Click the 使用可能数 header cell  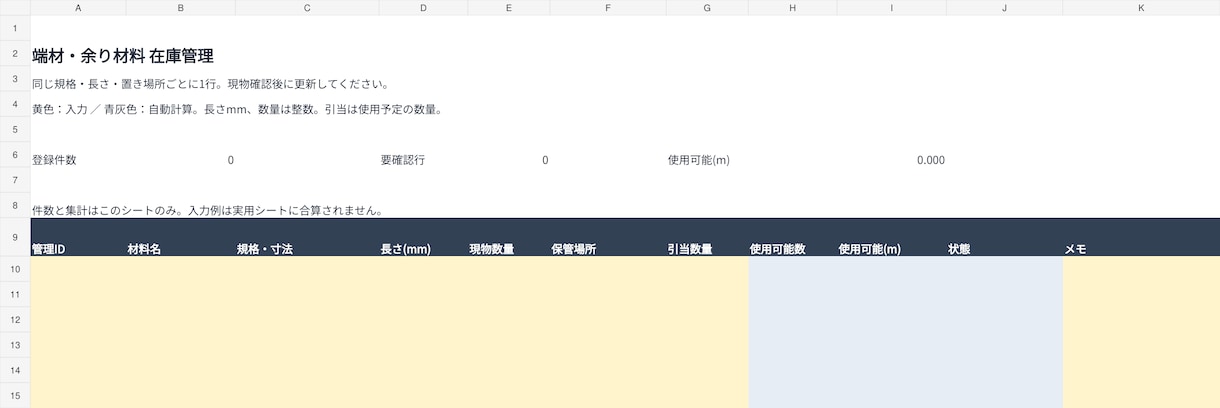click(x=792, y=237)
